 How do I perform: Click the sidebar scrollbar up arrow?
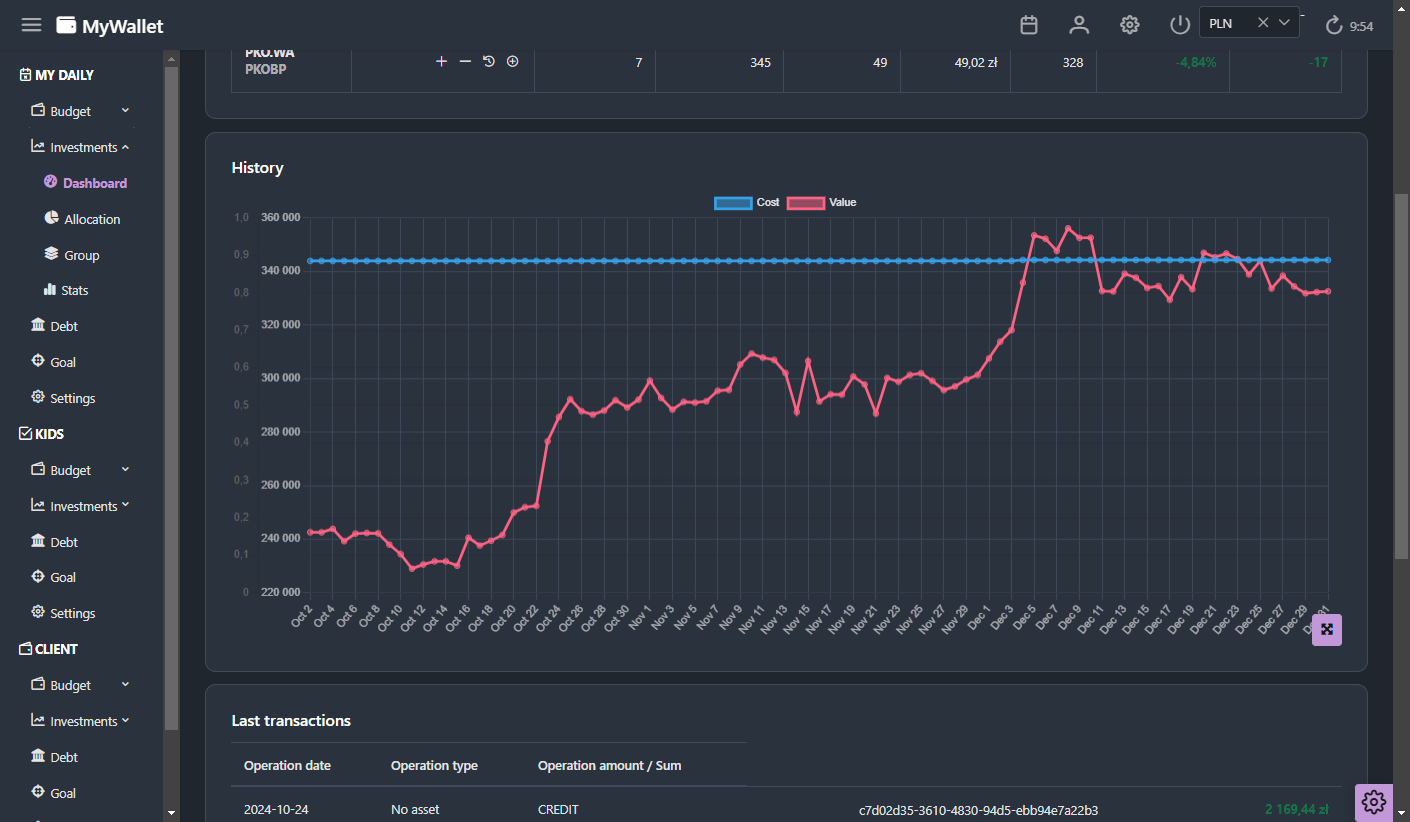(171, 59)
